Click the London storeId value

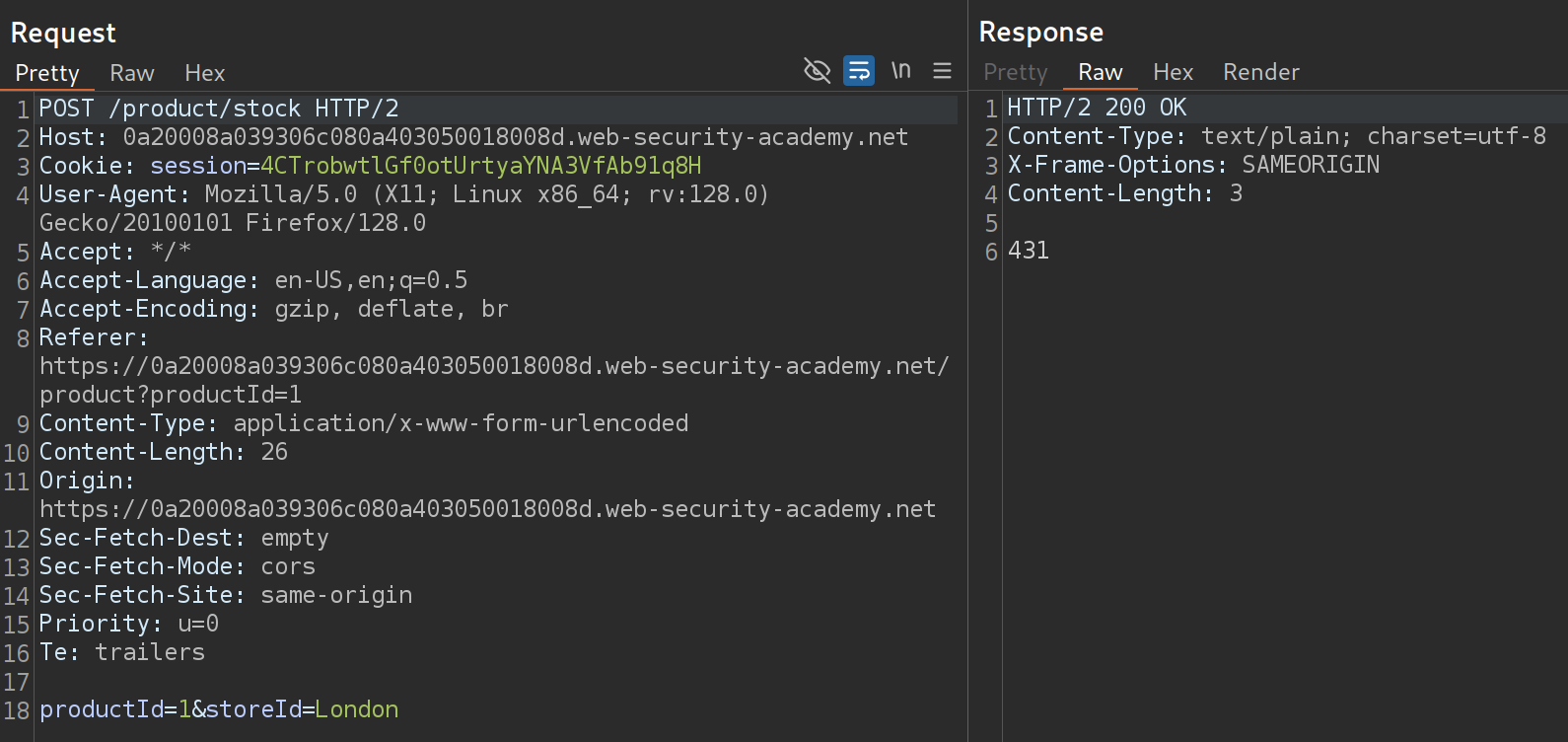pos(356,709)
